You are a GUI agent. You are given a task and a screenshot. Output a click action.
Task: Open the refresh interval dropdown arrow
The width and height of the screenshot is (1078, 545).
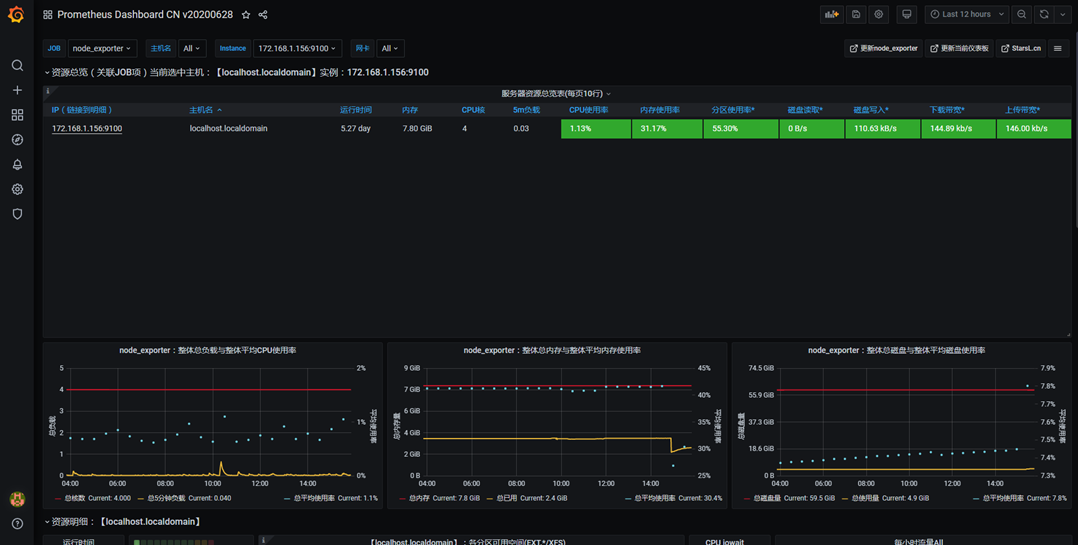point(1062,14)
